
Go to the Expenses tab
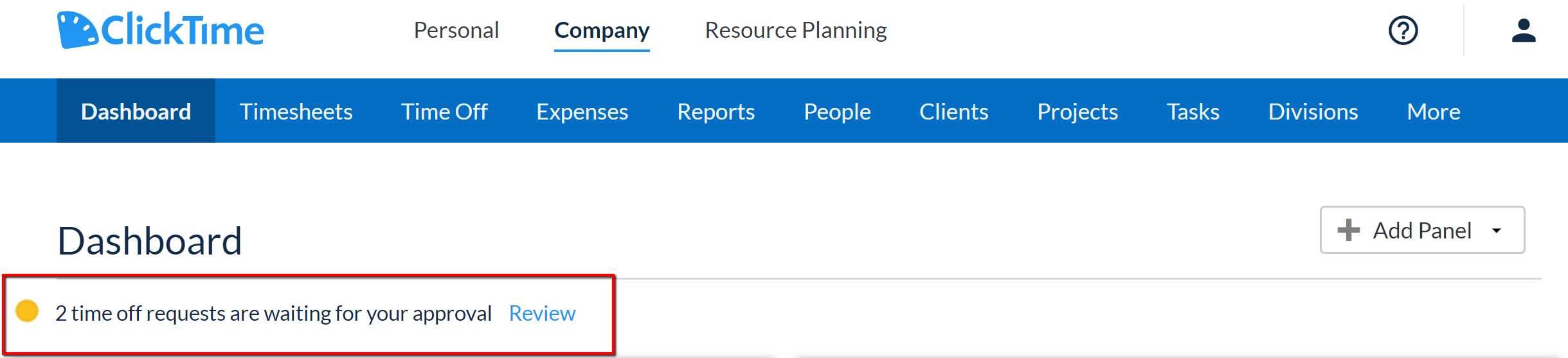582,112
